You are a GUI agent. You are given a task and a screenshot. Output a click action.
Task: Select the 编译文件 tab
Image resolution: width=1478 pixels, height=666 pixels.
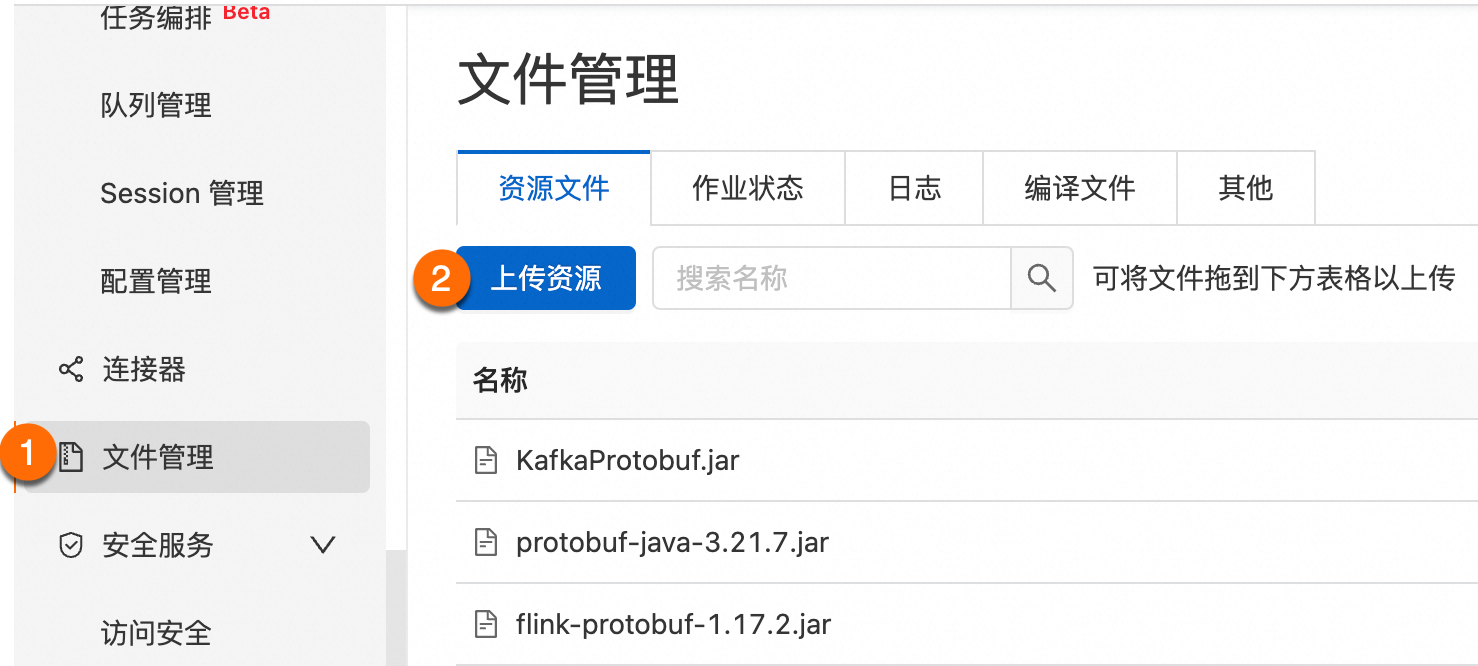[x=1080, y=188]
